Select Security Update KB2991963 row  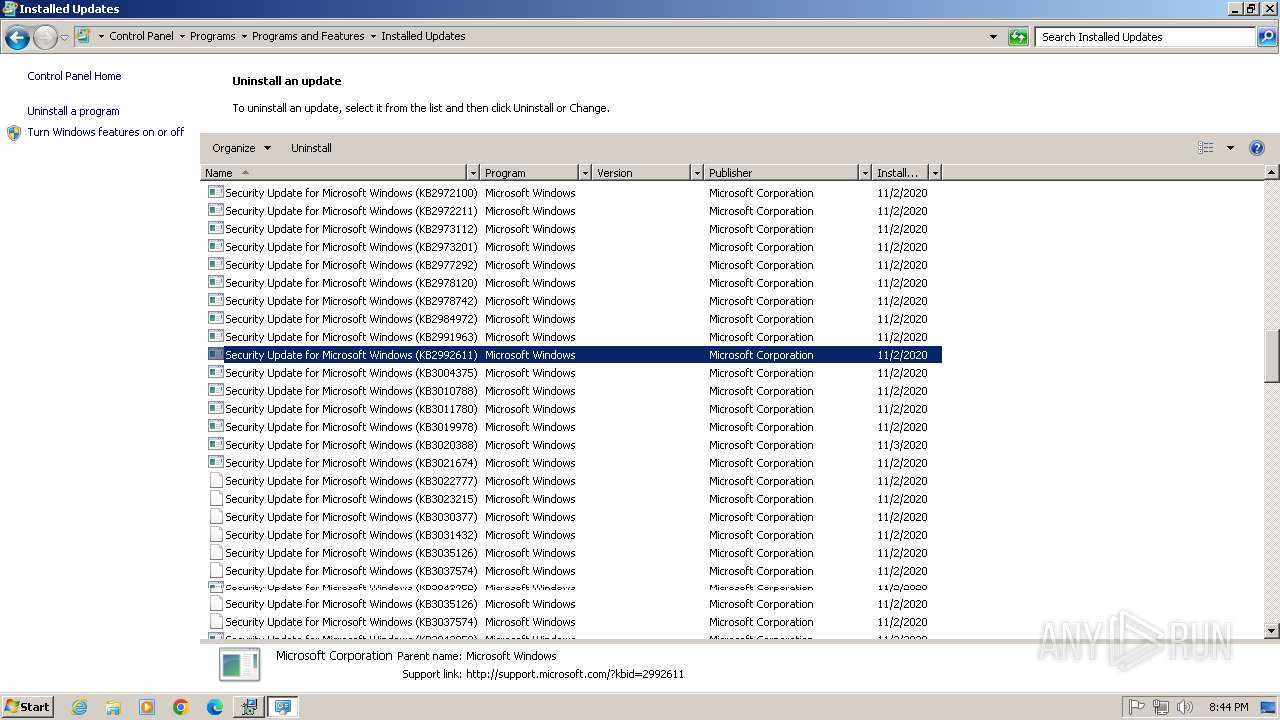(571, 337)
